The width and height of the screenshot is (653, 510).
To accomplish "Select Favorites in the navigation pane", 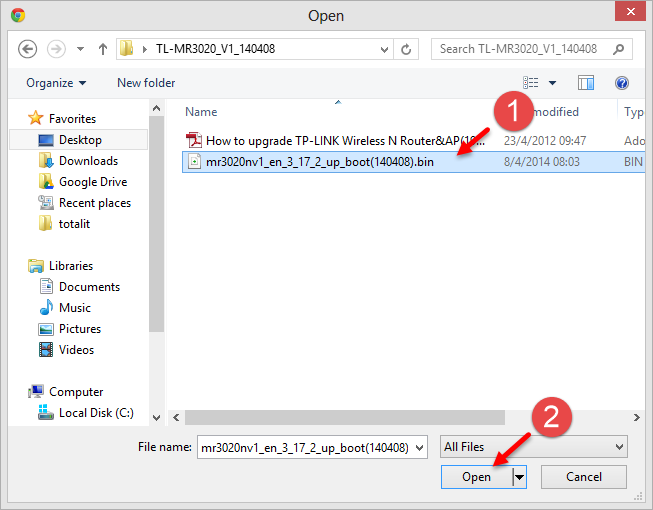I will point(72,119).
